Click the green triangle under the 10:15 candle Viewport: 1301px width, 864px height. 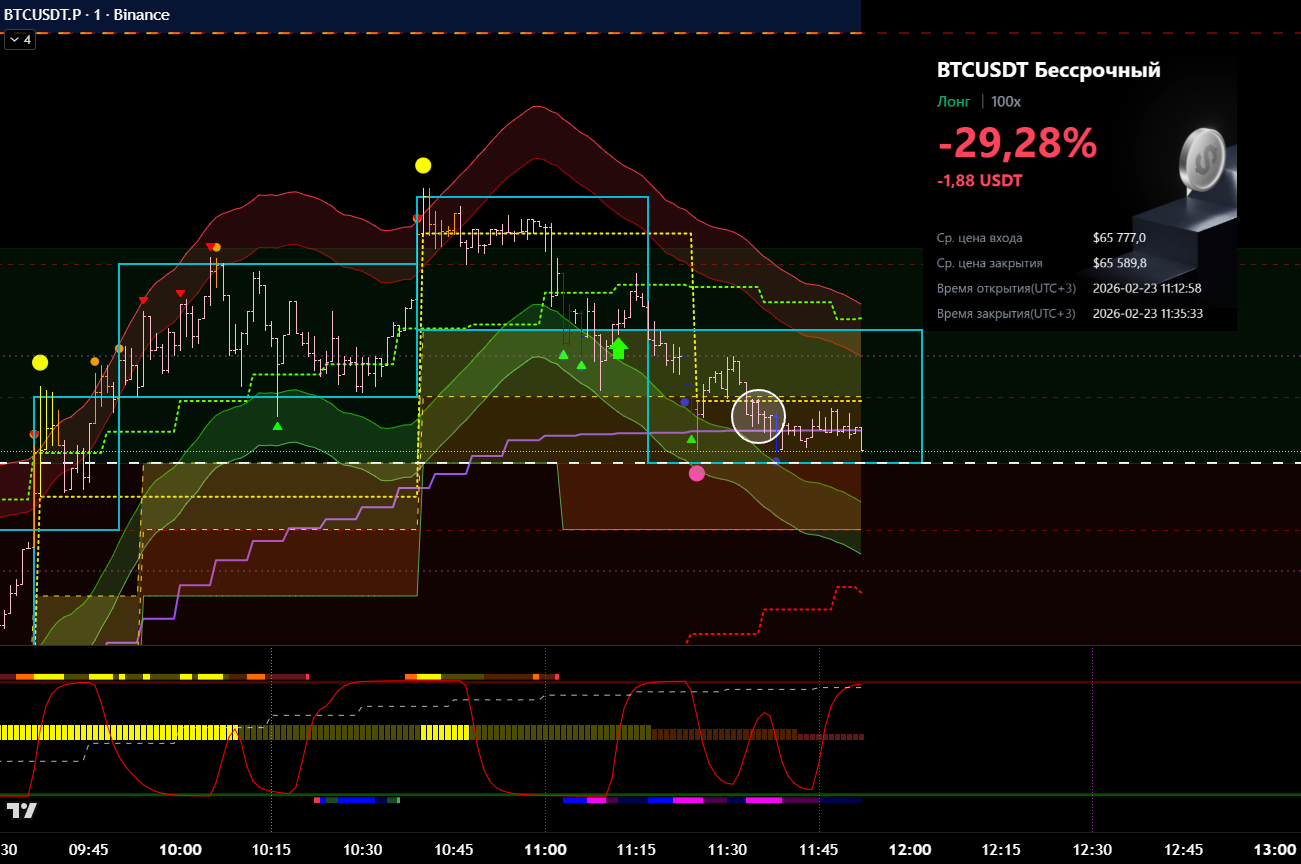coord(277,425)
